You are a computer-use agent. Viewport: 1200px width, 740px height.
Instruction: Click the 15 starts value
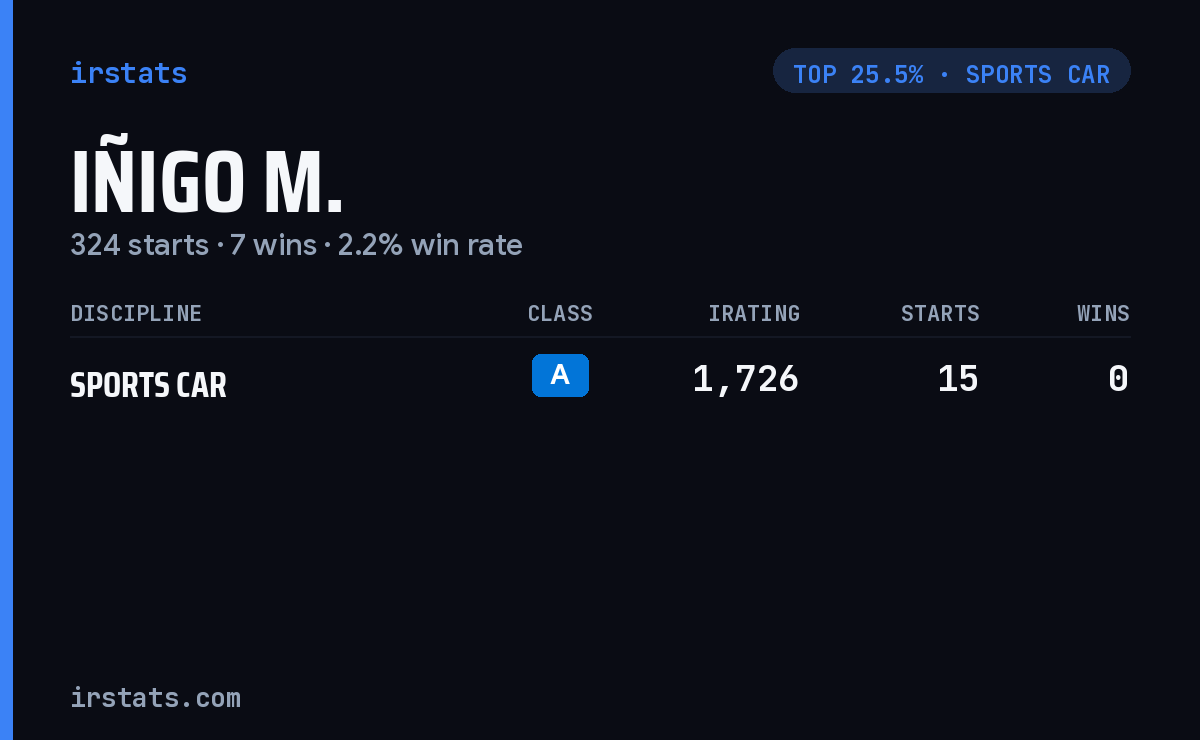(958, 379)
